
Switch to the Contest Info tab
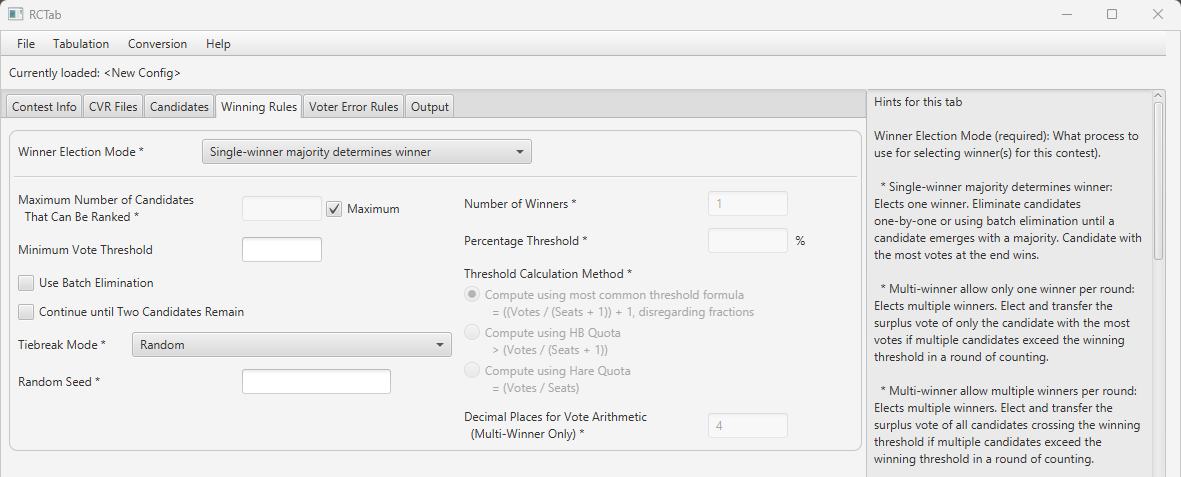(44, 106)
